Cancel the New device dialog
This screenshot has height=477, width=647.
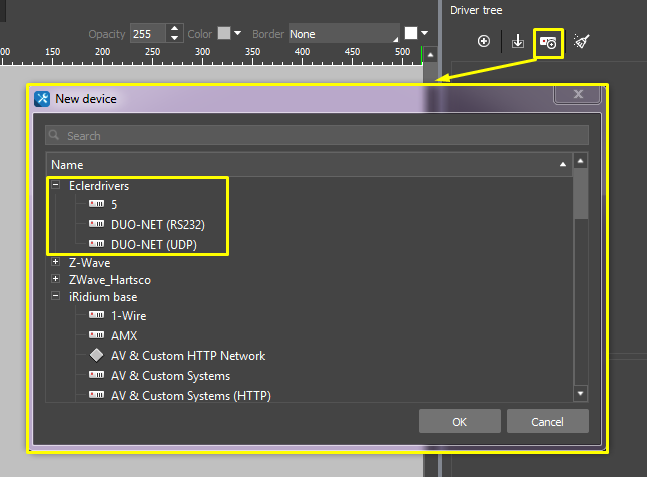(547, 422)
